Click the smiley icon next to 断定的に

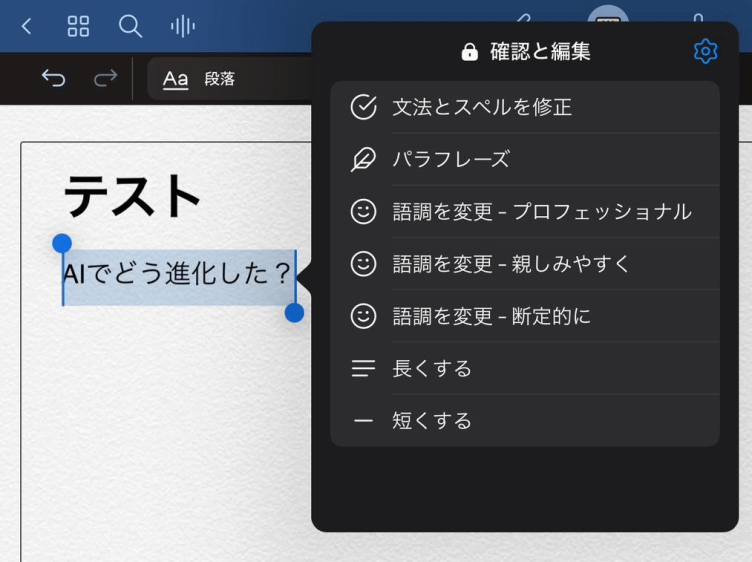364,316
